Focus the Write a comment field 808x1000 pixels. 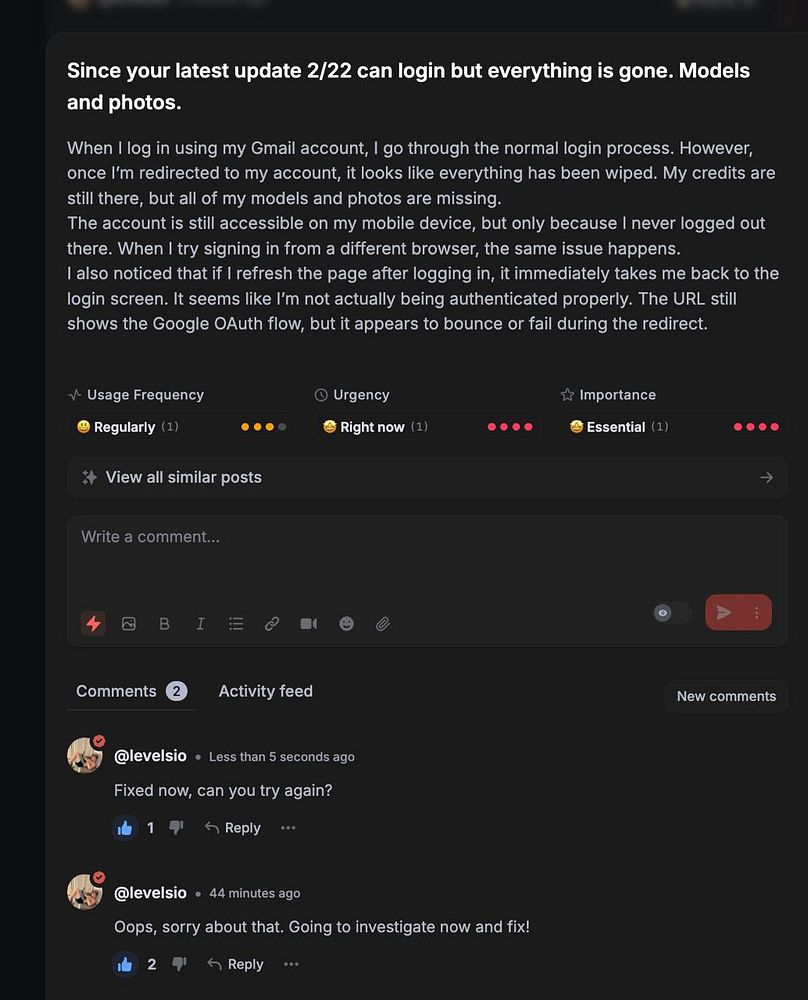click(x=427, y=555)
